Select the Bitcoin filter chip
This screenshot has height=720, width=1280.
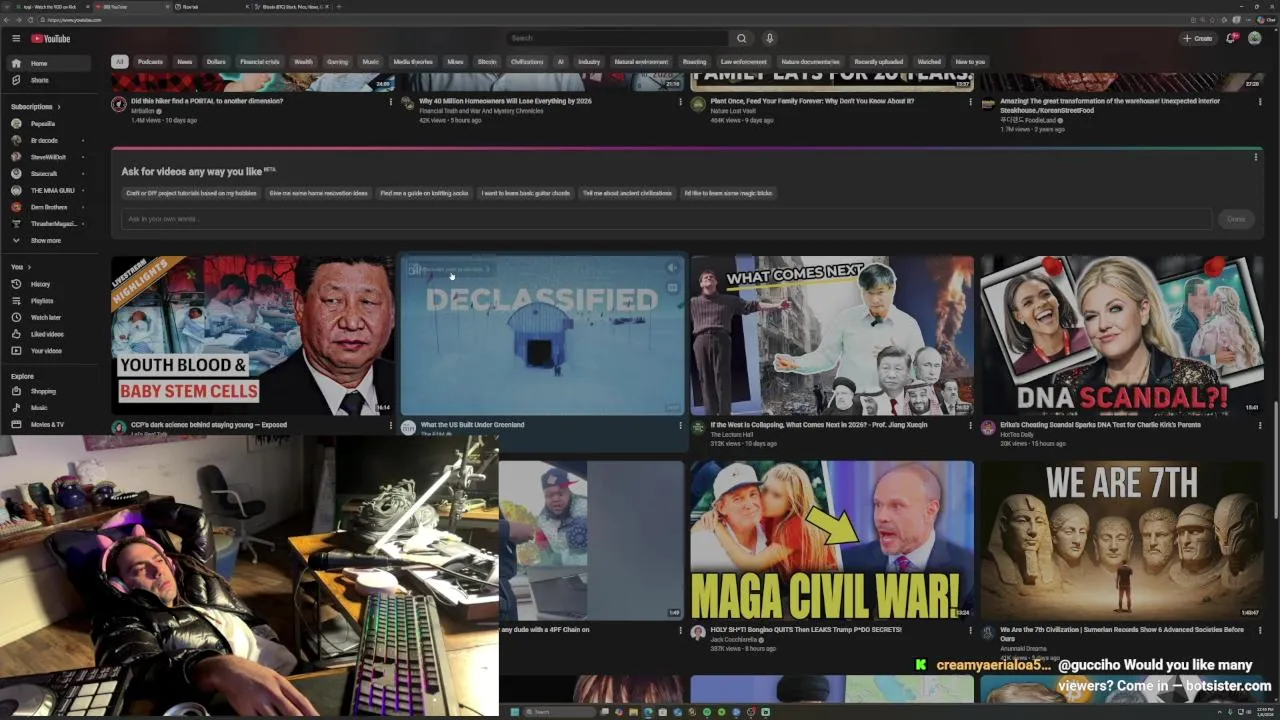pyautogui.click(x=487, y=62)
